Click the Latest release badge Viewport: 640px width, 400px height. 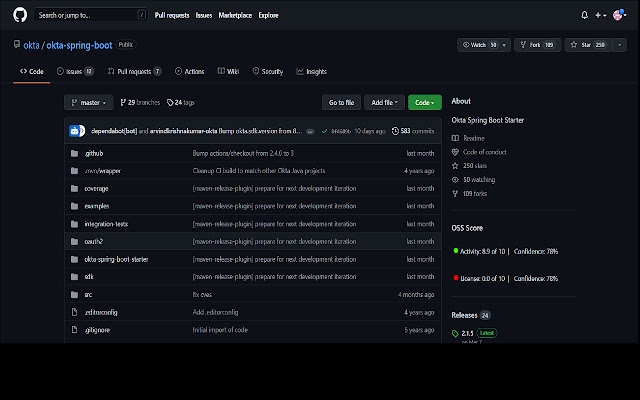[x=487, y=333]
